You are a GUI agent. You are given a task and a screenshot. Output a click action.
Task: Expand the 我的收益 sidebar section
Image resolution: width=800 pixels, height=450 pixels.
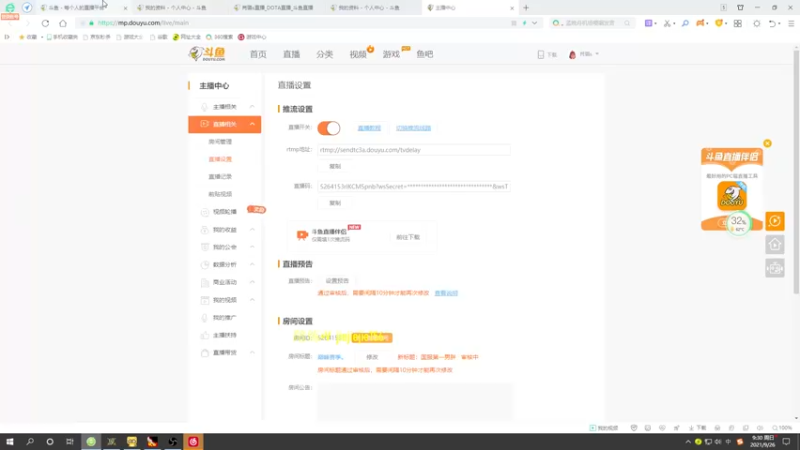[252, 230]
